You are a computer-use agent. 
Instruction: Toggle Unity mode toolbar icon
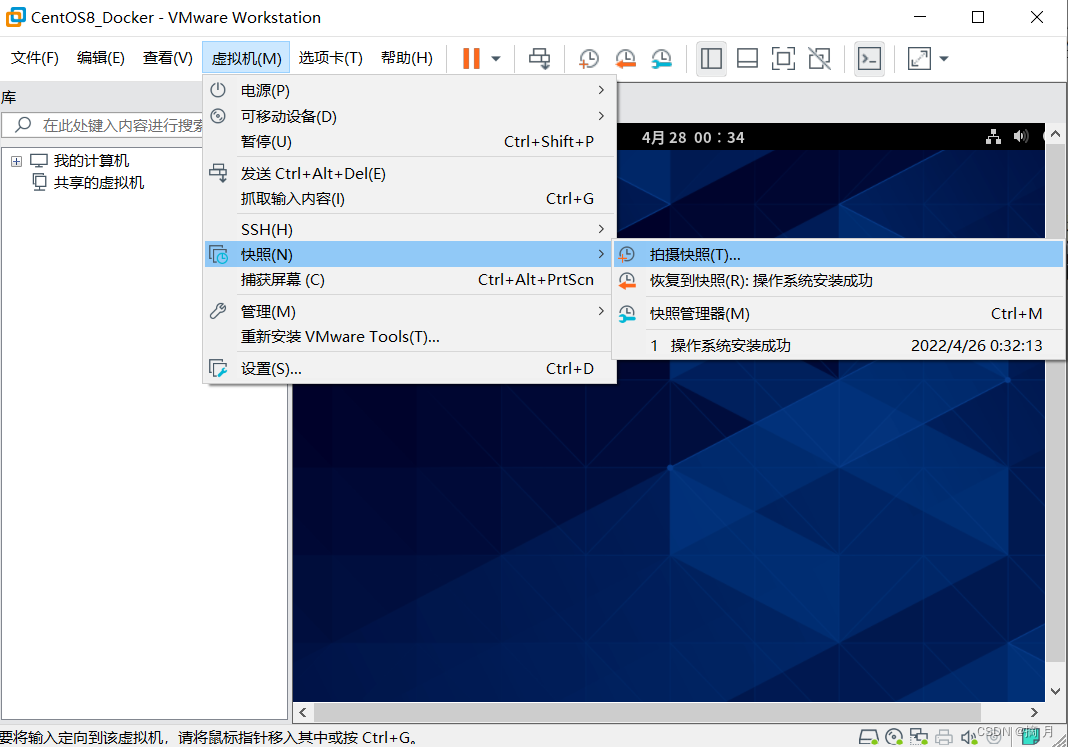coord(819,59)
